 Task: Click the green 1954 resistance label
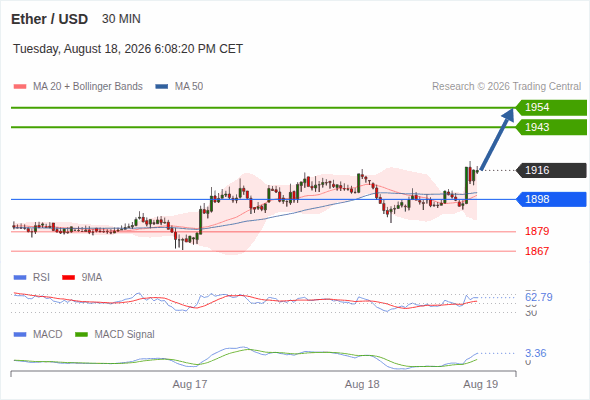click(551, 107)
